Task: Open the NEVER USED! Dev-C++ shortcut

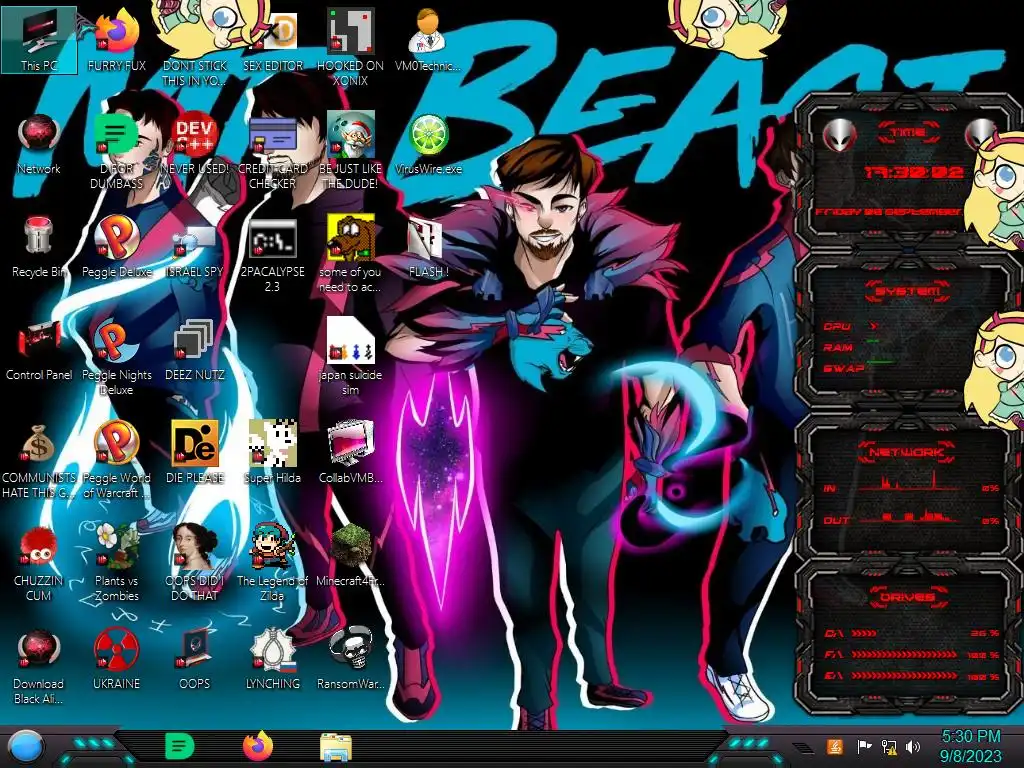Action: 195,144
